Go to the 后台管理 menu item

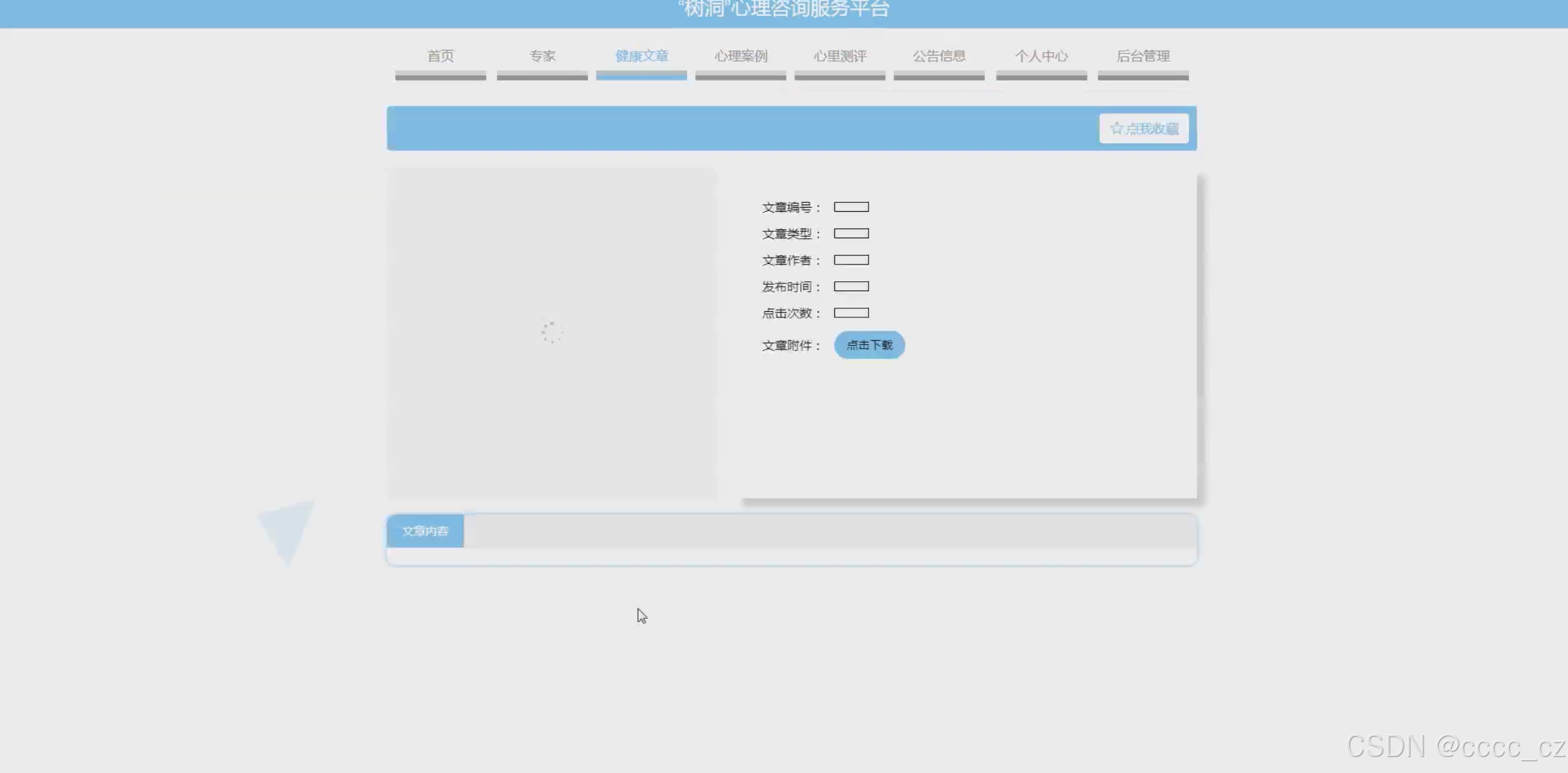point(1143,56)
